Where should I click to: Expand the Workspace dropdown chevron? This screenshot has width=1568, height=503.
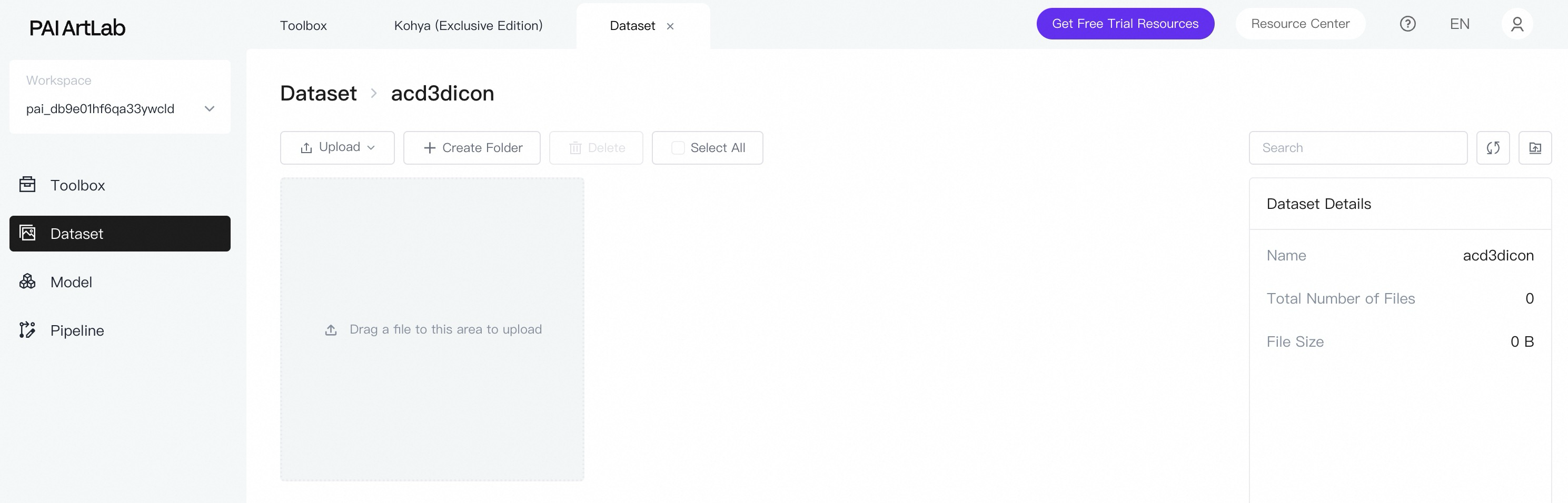click(x=210, y=109)
